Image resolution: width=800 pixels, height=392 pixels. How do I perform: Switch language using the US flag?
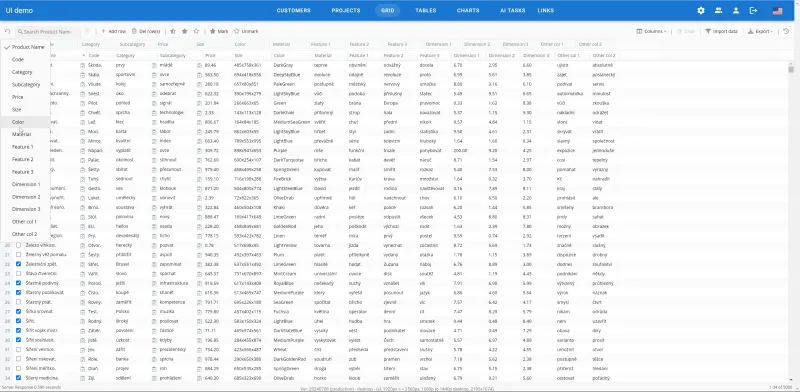(778, 11)
